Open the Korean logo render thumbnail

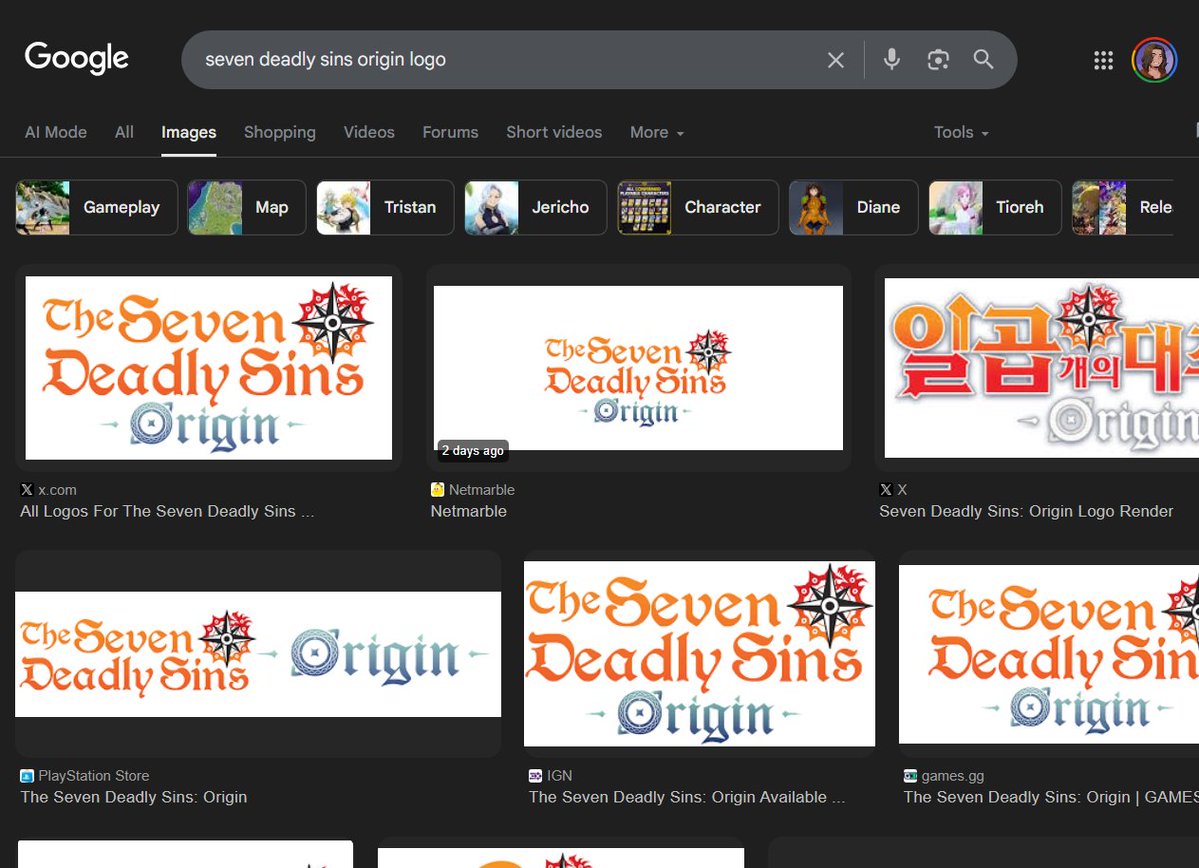point(1041,368)
